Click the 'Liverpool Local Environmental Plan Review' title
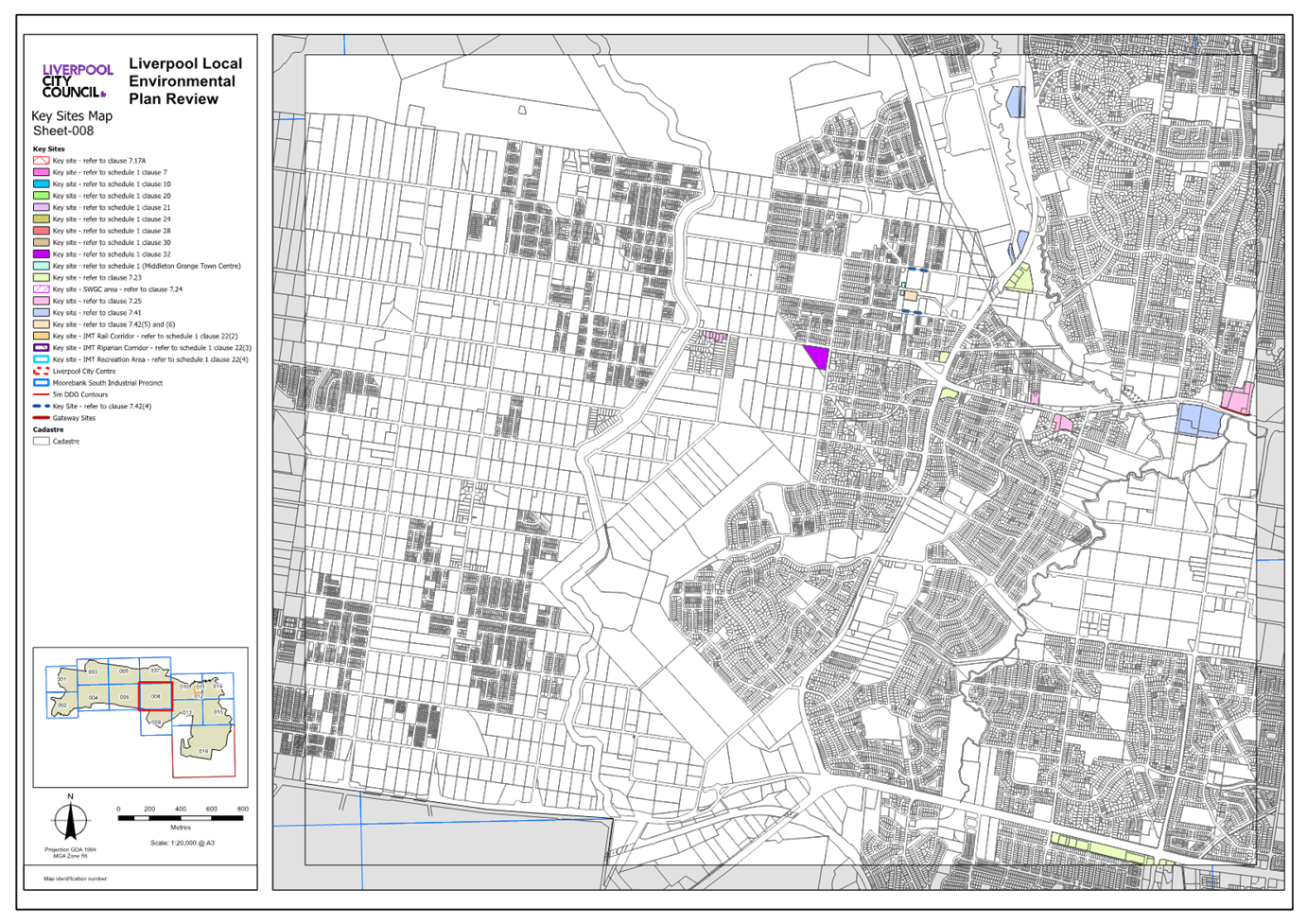The height and width of the screenshot is (924, 1307). pos(185,81)
